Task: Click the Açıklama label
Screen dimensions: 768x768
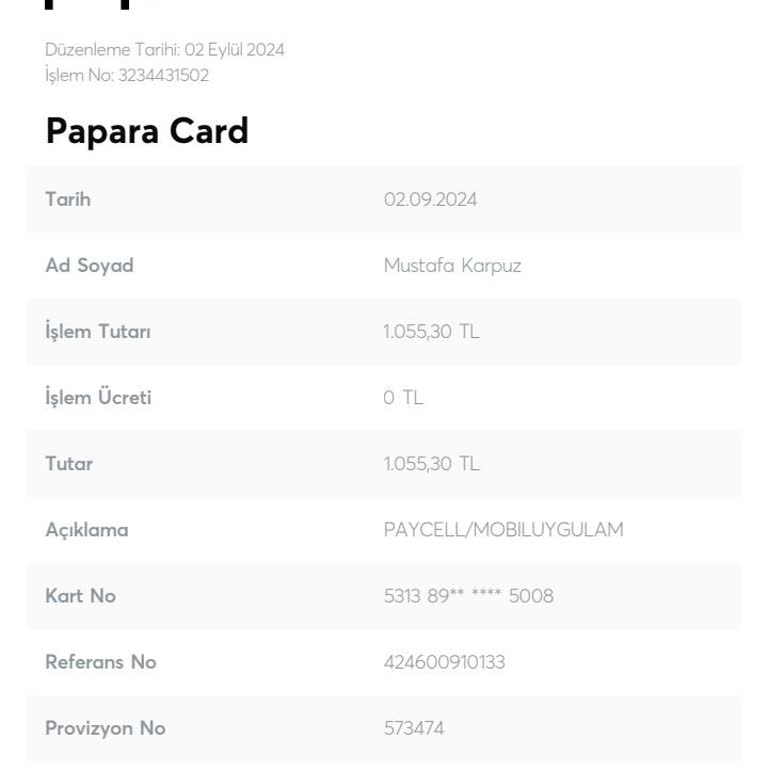Action: click(x=87, y=529)
